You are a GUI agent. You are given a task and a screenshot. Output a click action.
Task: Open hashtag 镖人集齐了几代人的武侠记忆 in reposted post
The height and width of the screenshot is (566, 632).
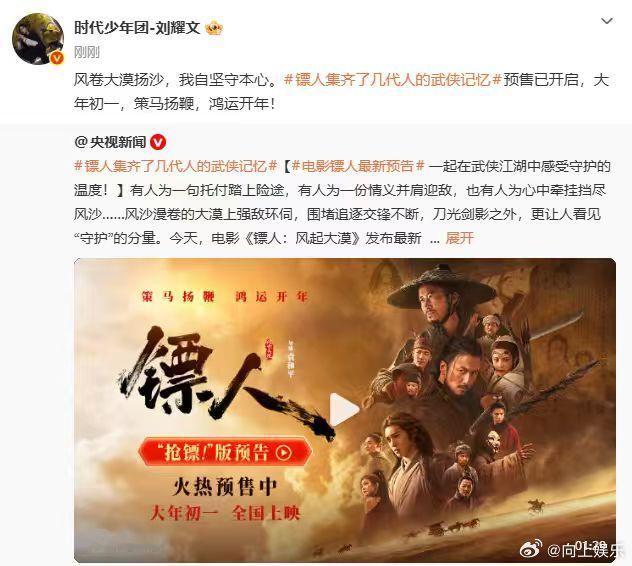click(176, 166)
